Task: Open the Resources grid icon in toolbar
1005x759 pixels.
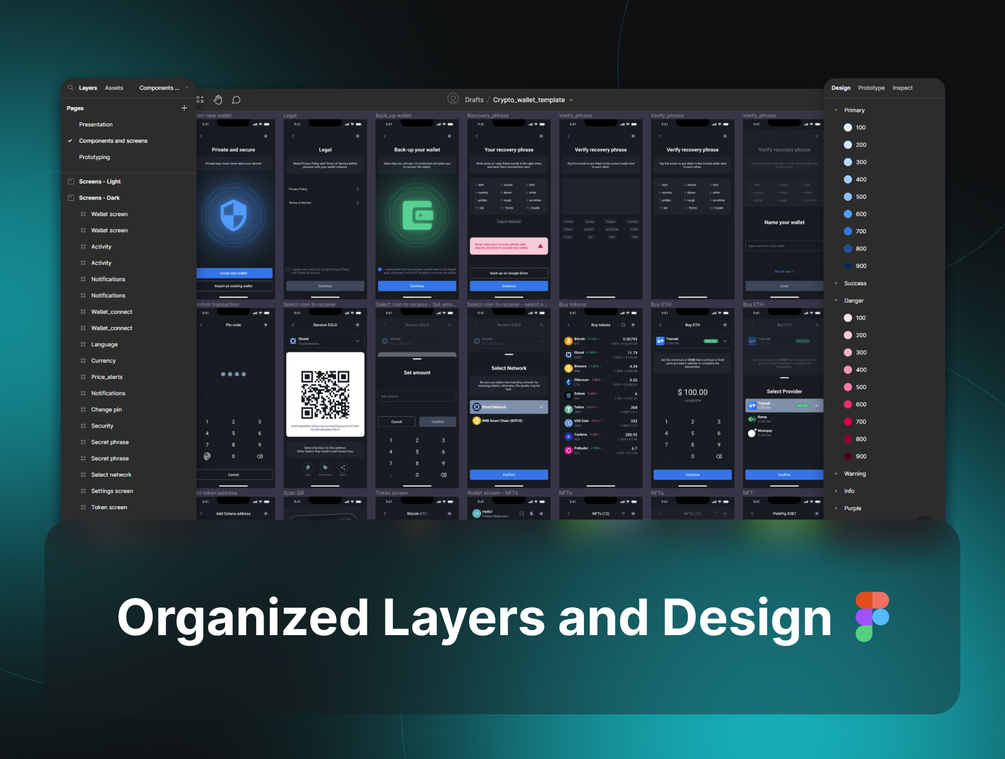Action: click(200, 100)
